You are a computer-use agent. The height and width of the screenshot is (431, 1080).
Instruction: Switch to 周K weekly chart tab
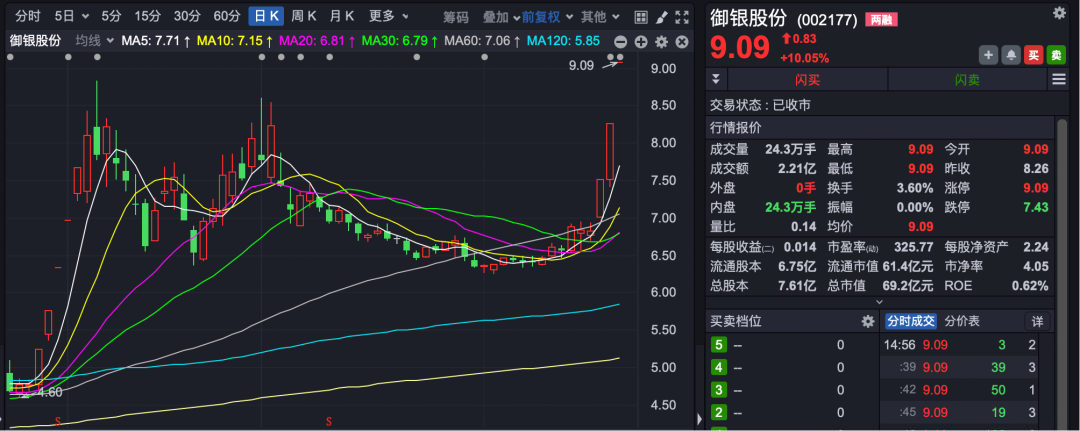pyautogui.click(x=304, y=16)
